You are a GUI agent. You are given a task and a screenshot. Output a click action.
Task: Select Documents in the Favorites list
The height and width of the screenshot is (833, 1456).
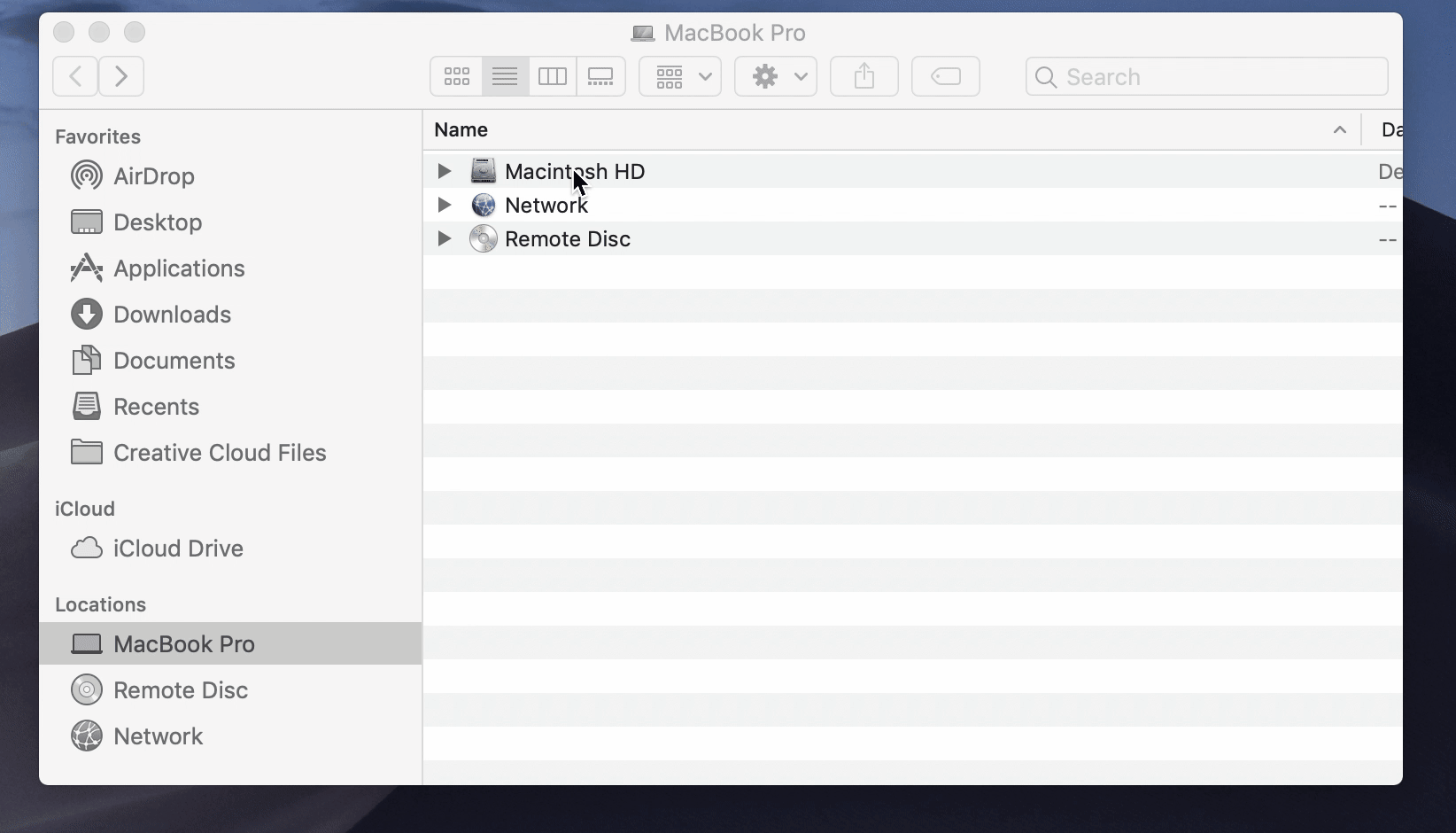(x=174, y=361)
